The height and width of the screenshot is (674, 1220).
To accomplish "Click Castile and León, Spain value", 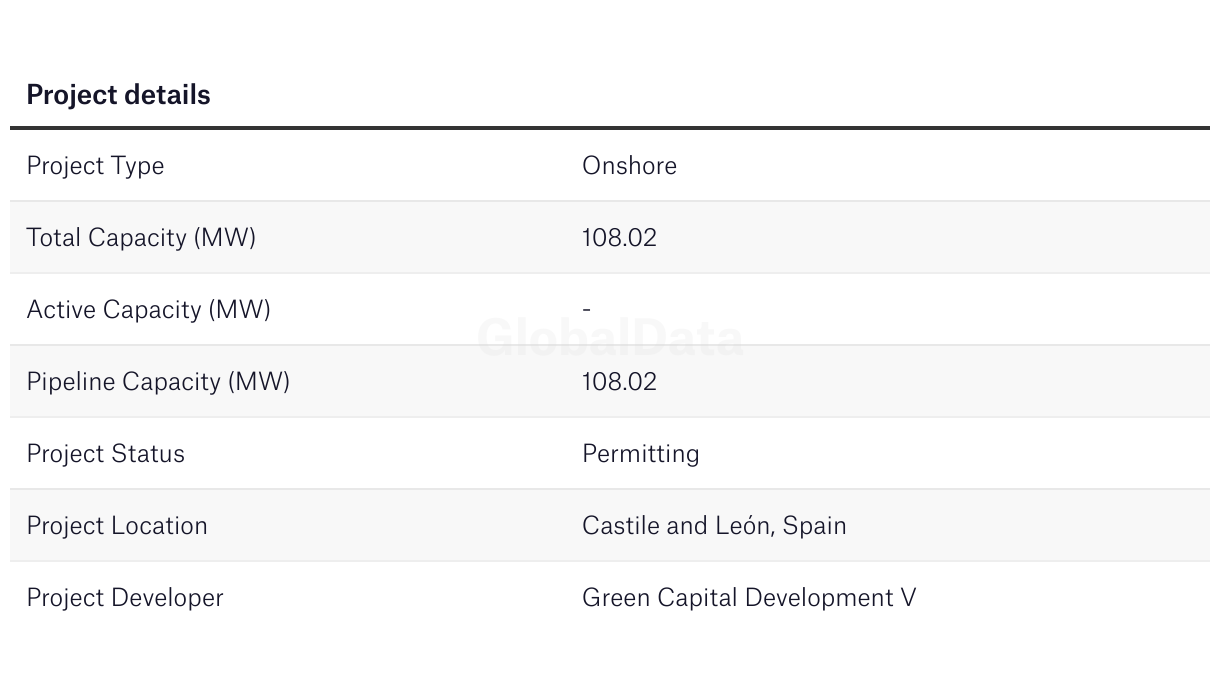I will tap(714, 526).
